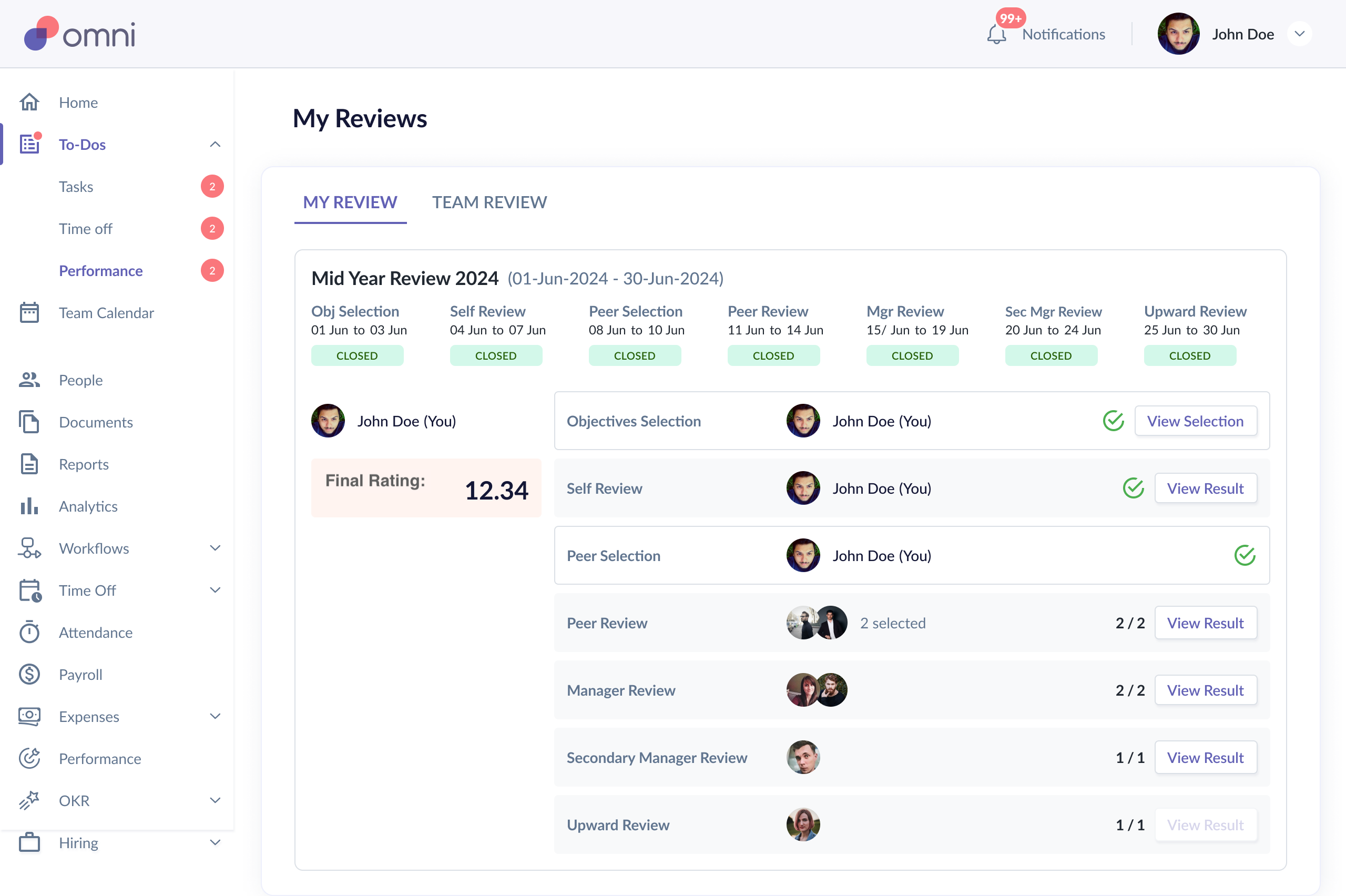Viewport: 1346px width, 896px height.
Task: Open the John Doe profile dropdown
Action: (x=1299, y=34)
